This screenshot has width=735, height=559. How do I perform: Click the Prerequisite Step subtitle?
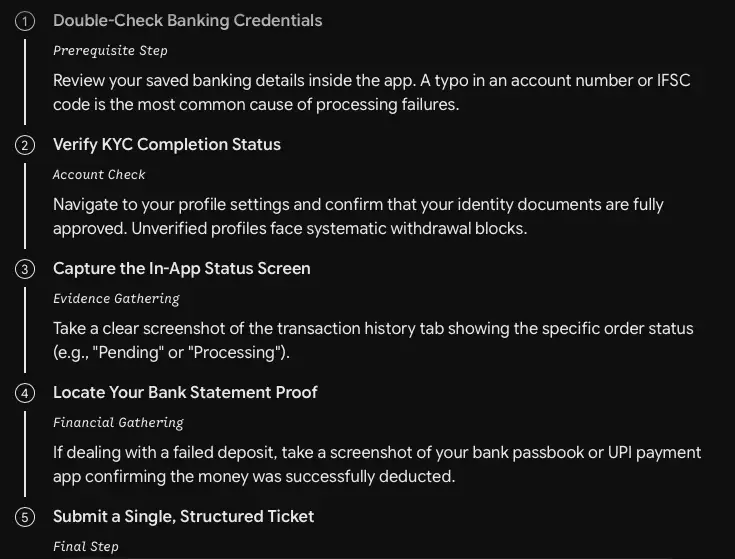coord(110,51)
